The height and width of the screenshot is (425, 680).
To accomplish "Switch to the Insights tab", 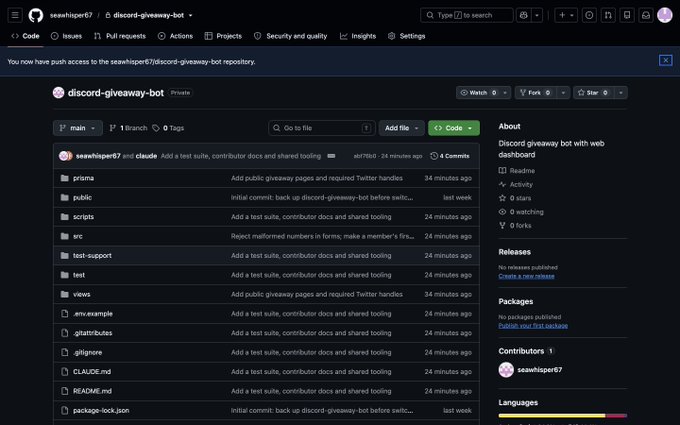I will point(358,36).
